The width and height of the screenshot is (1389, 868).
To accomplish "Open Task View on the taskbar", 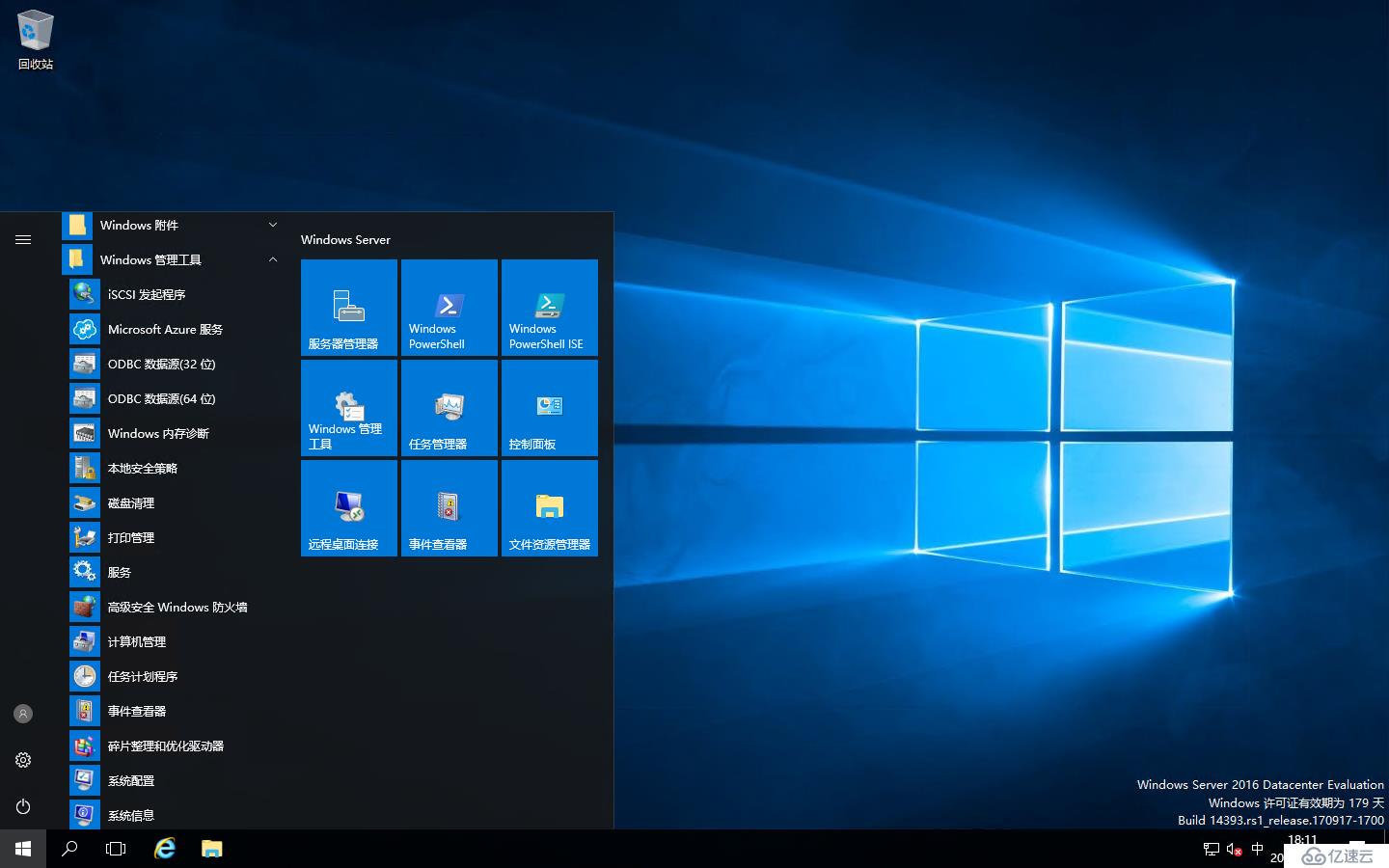I will [116, 849].
